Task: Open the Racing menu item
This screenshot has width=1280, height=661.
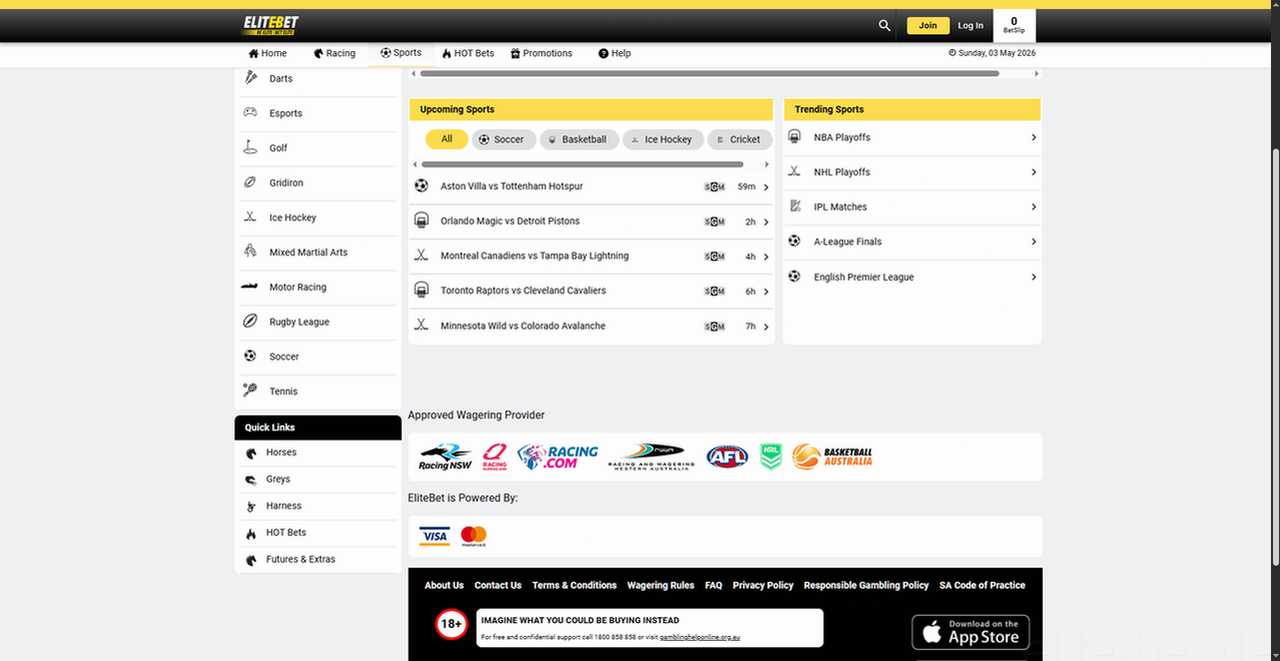Action: tap(334, 53)
